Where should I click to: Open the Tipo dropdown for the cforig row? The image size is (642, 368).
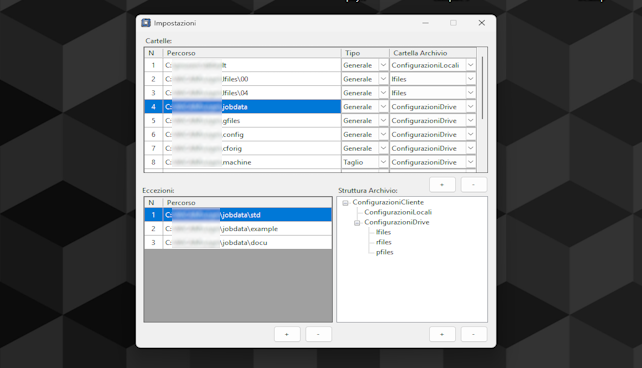point(383,148)
